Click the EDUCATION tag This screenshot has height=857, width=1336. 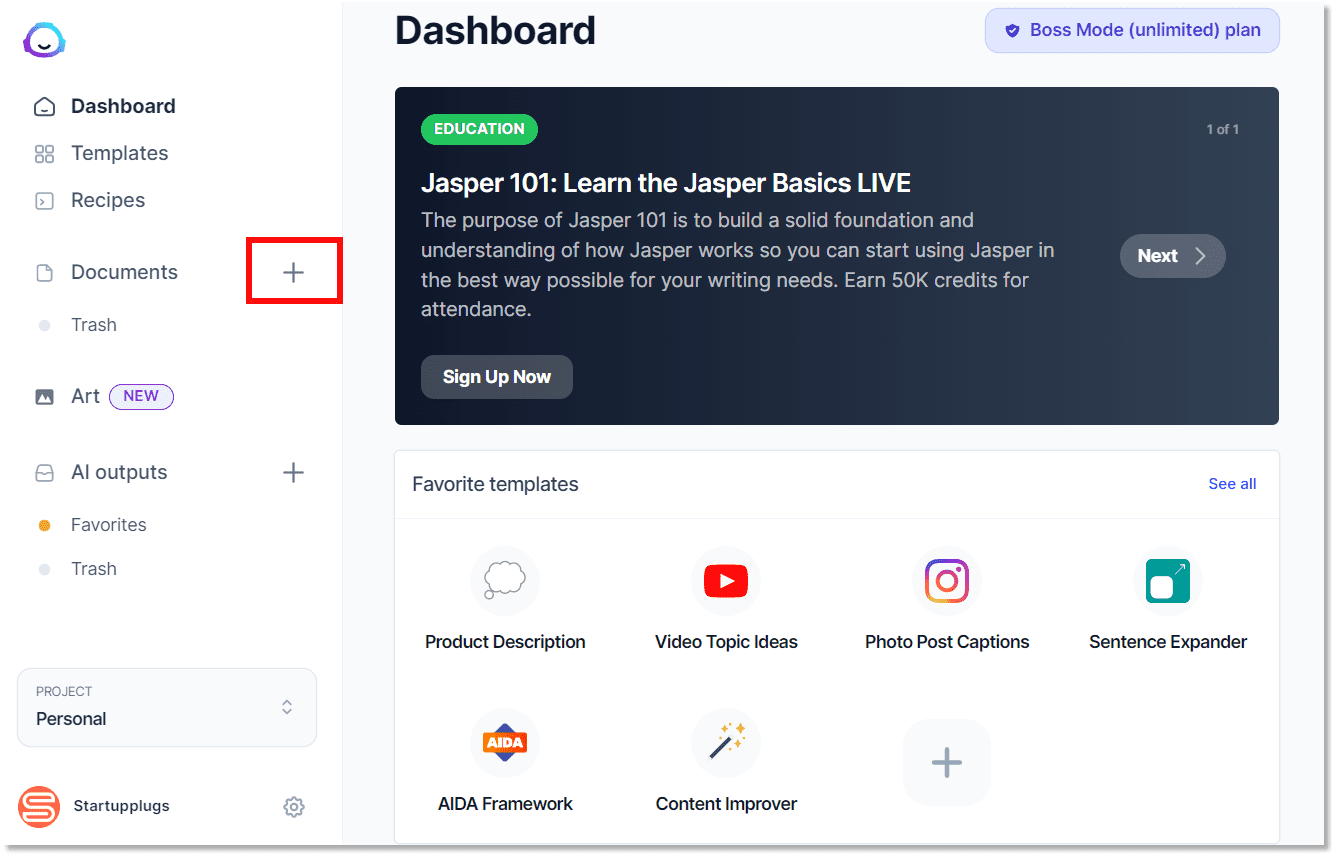point(479,129)
